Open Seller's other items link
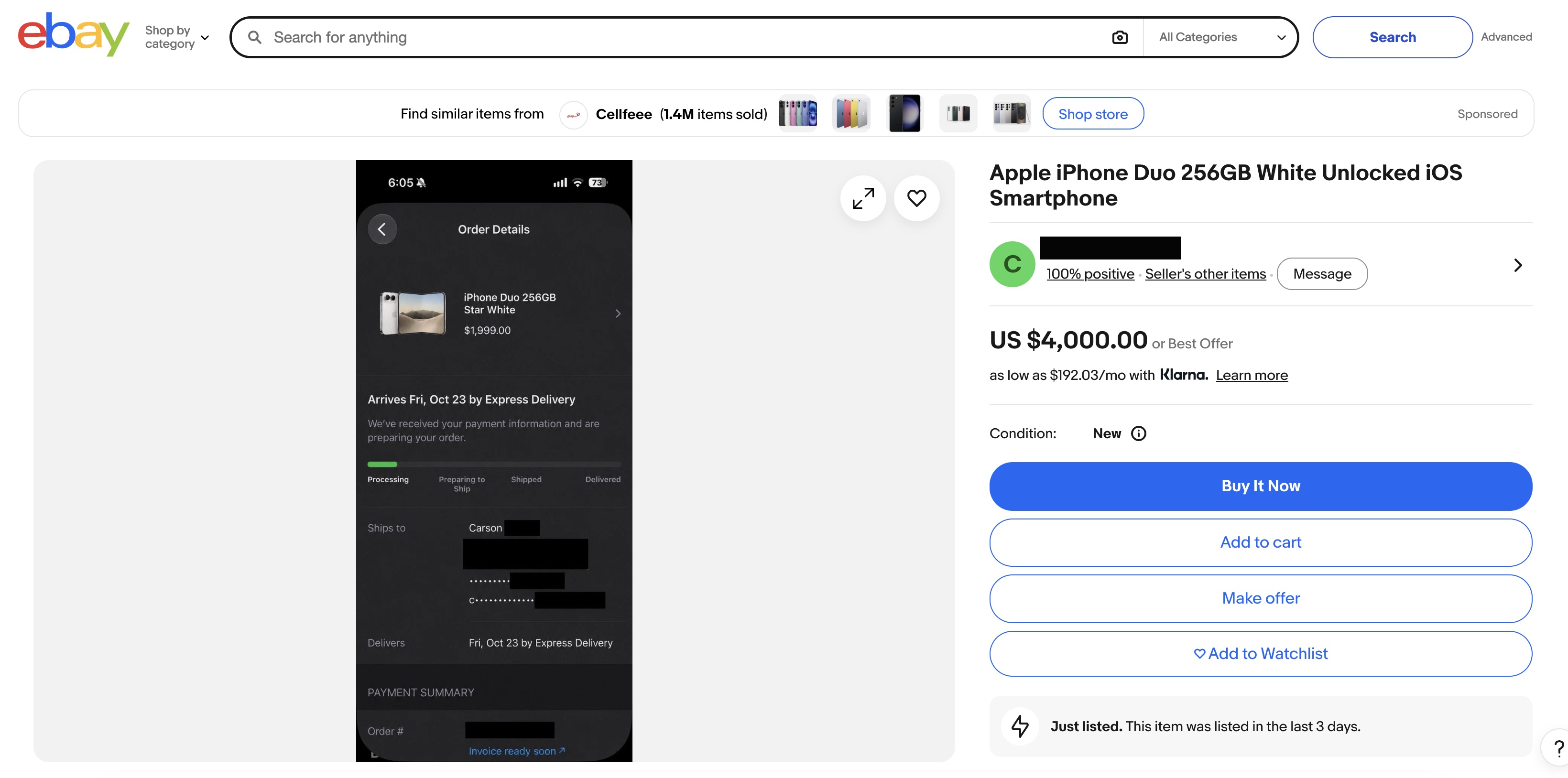1568x778 pixels. coord(1205,274)
